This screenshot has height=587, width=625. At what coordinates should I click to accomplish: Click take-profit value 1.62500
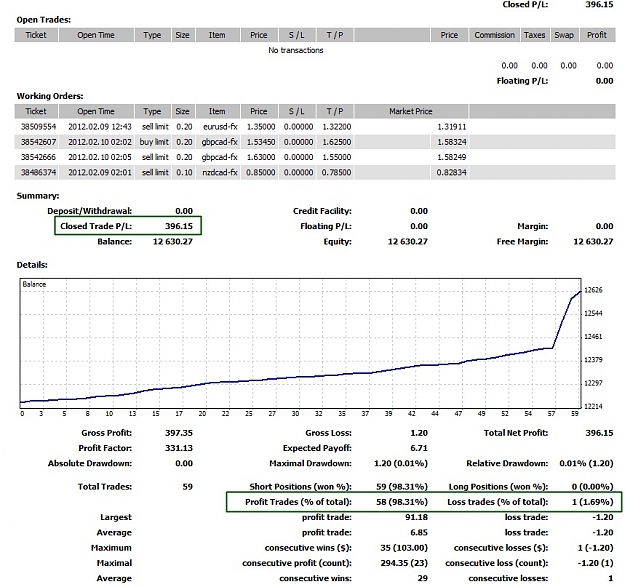[337, 142]
